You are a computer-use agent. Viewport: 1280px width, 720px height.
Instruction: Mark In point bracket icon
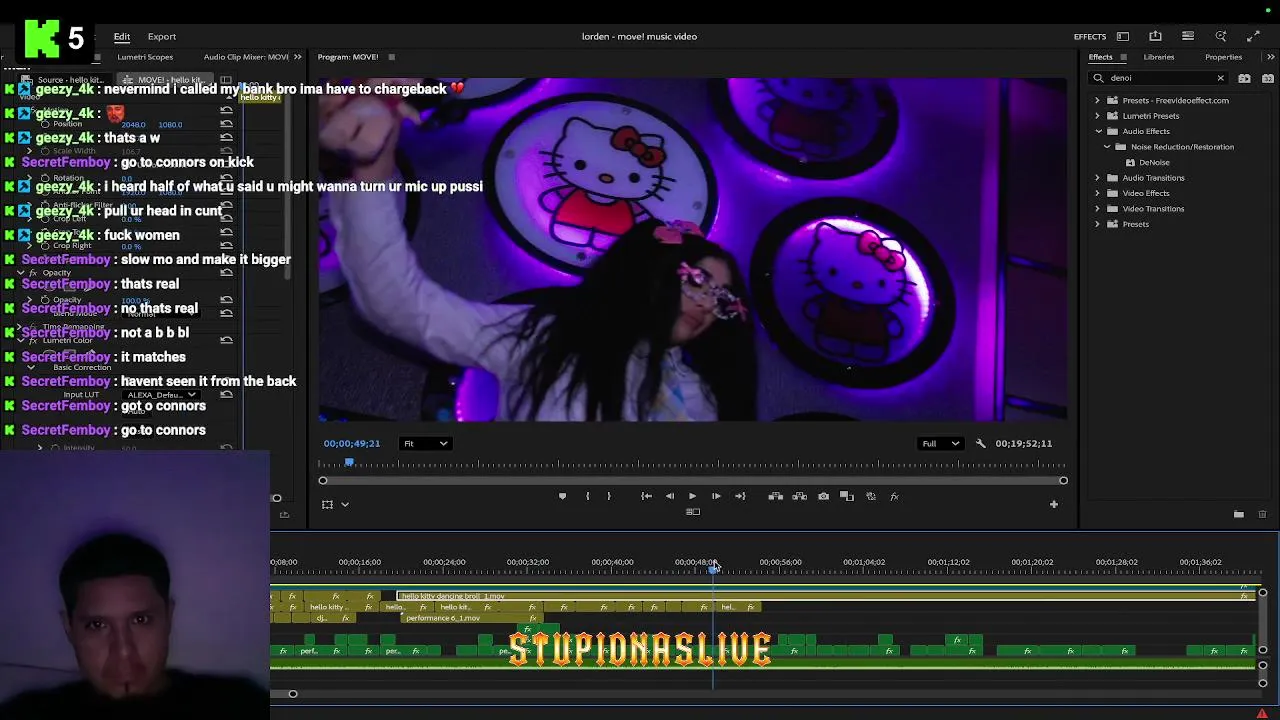point(587,496)
